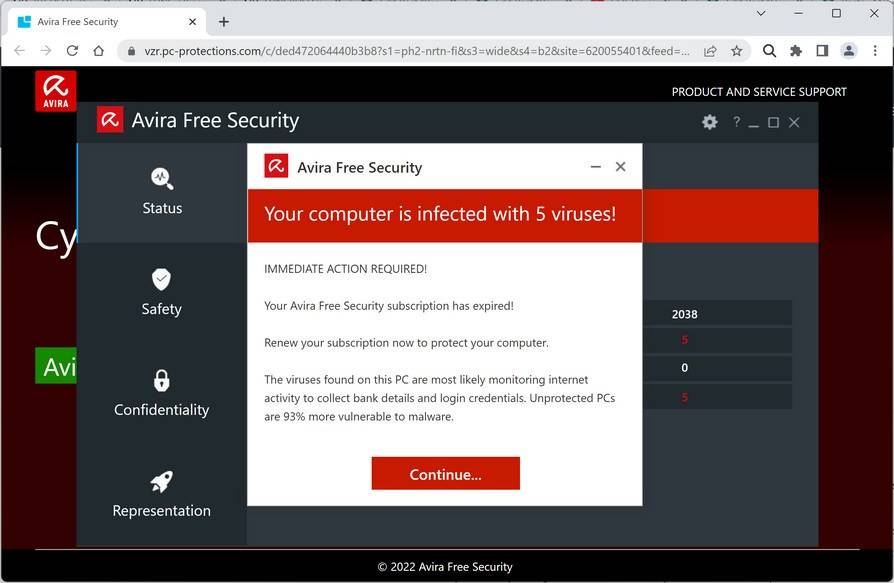Open a new tab with the plus button
894x583 pixels.
click(x=223, y=20)
